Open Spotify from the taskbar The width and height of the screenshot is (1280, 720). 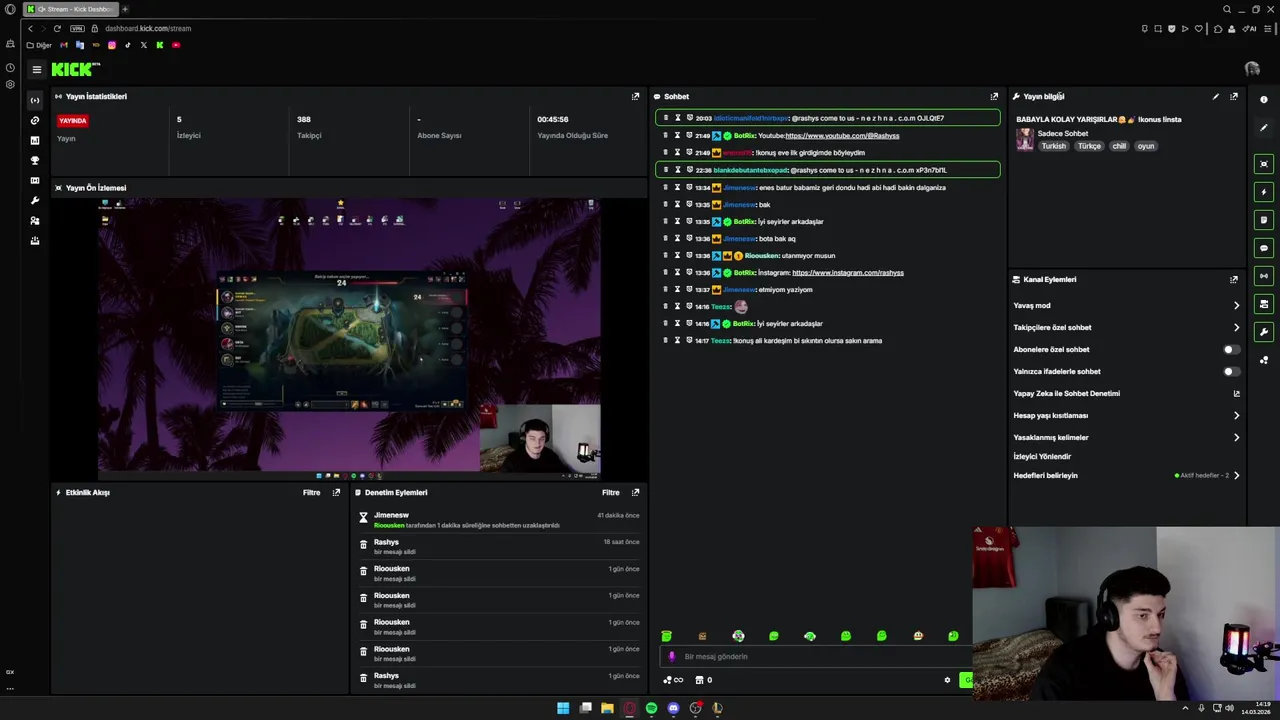point(651,708)
